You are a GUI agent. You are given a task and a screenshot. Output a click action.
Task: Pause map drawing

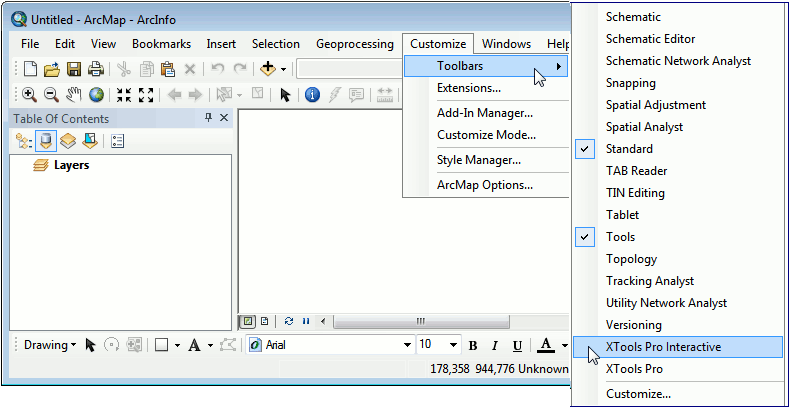coord(306,321)
